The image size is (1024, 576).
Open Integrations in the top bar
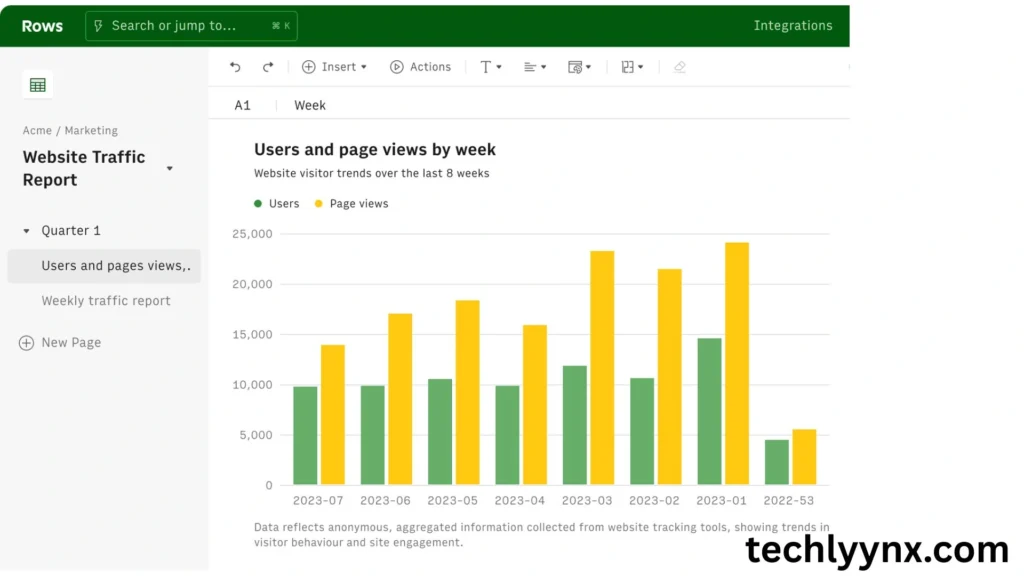click(792, 26)
